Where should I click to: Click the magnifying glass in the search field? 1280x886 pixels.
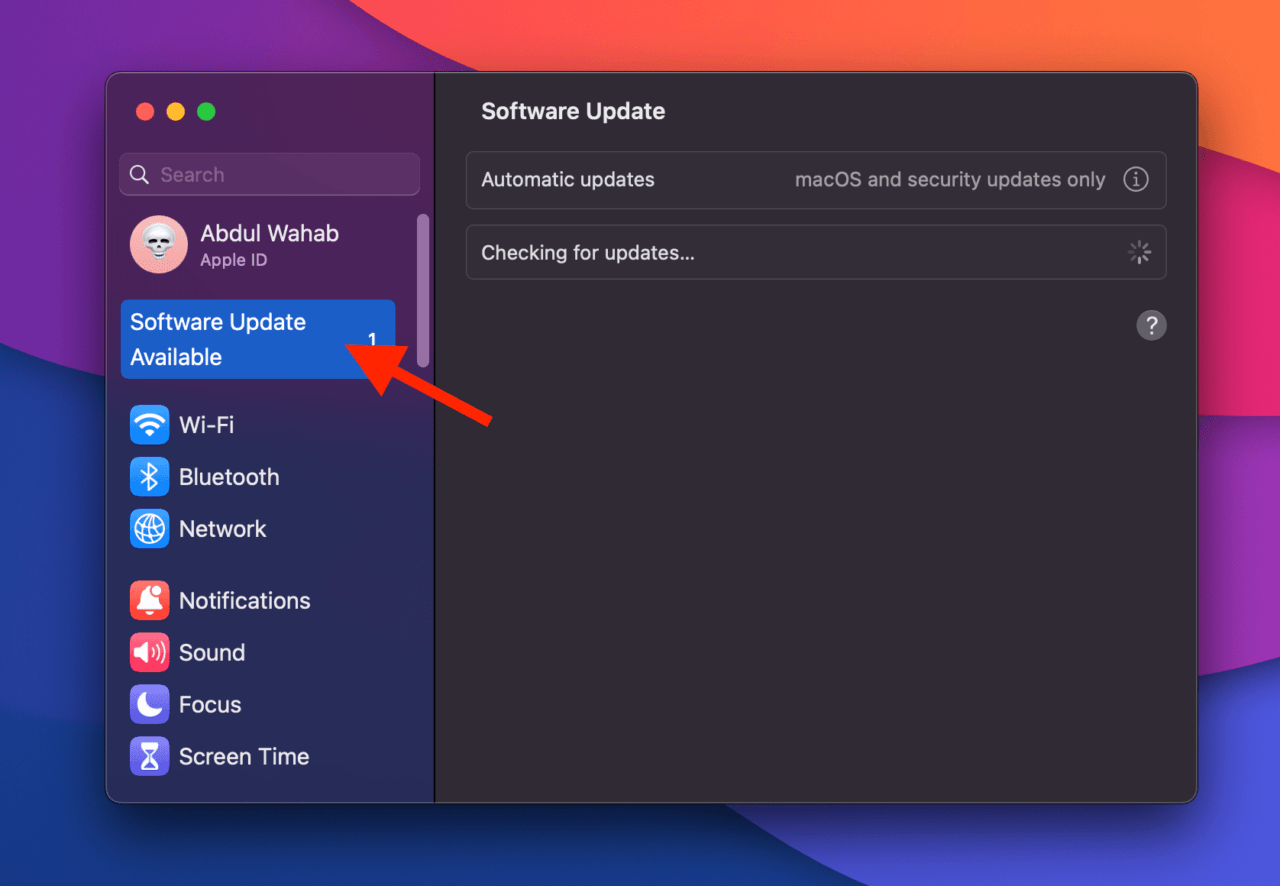[139, 174]
